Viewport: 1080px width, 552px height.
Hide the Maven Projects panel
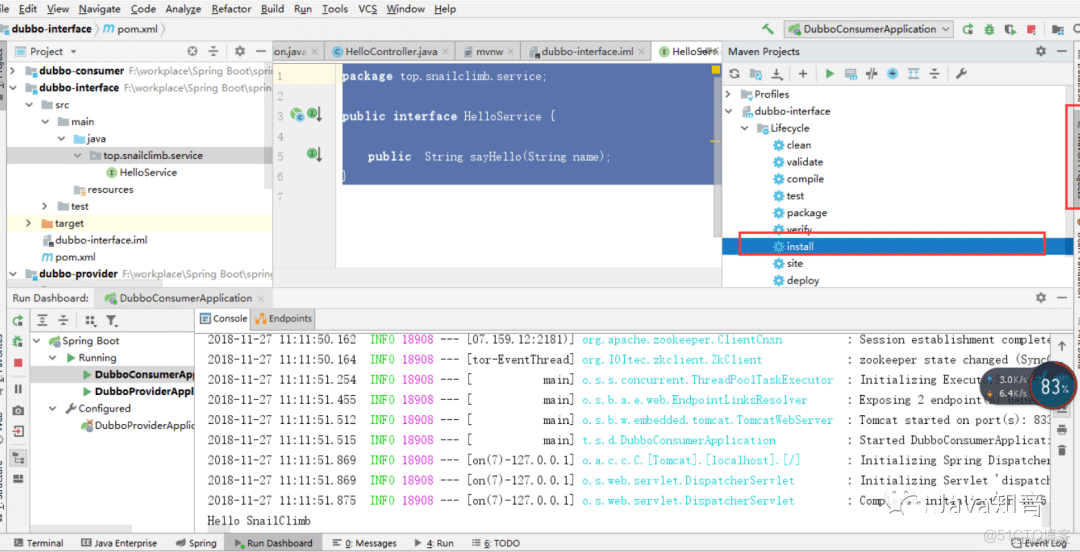[1062, 51]
